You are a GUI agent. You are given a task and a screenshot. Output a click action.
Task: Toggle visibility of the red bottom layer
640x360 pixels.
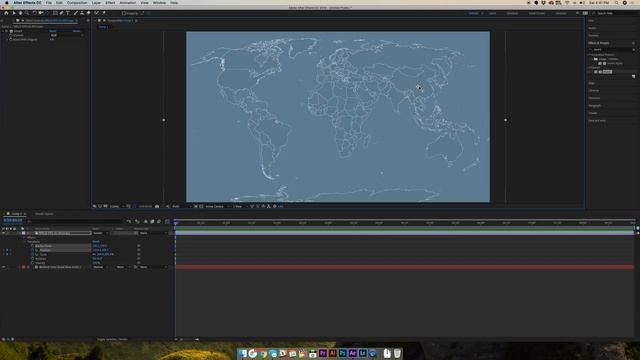point(3,267)
